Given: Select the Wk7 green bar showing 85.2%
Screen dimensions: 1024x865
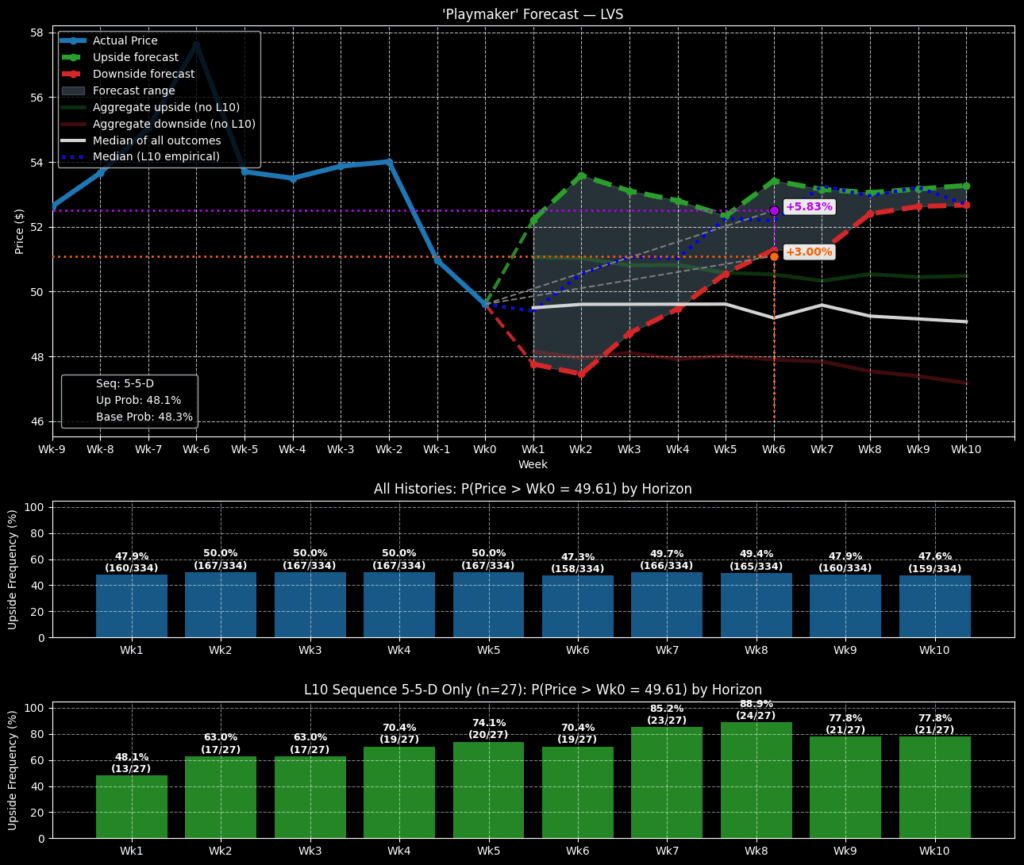Looking at the screenshot, I should click(x=667, y=782).
